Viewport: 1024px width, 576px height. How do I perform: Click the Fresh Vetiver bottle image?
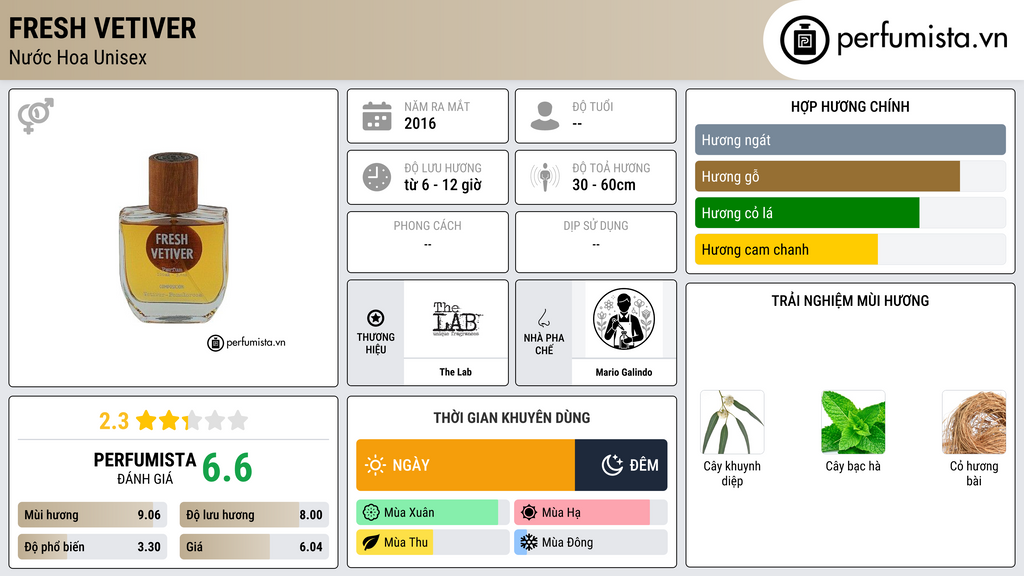click(x=173, y=238)
